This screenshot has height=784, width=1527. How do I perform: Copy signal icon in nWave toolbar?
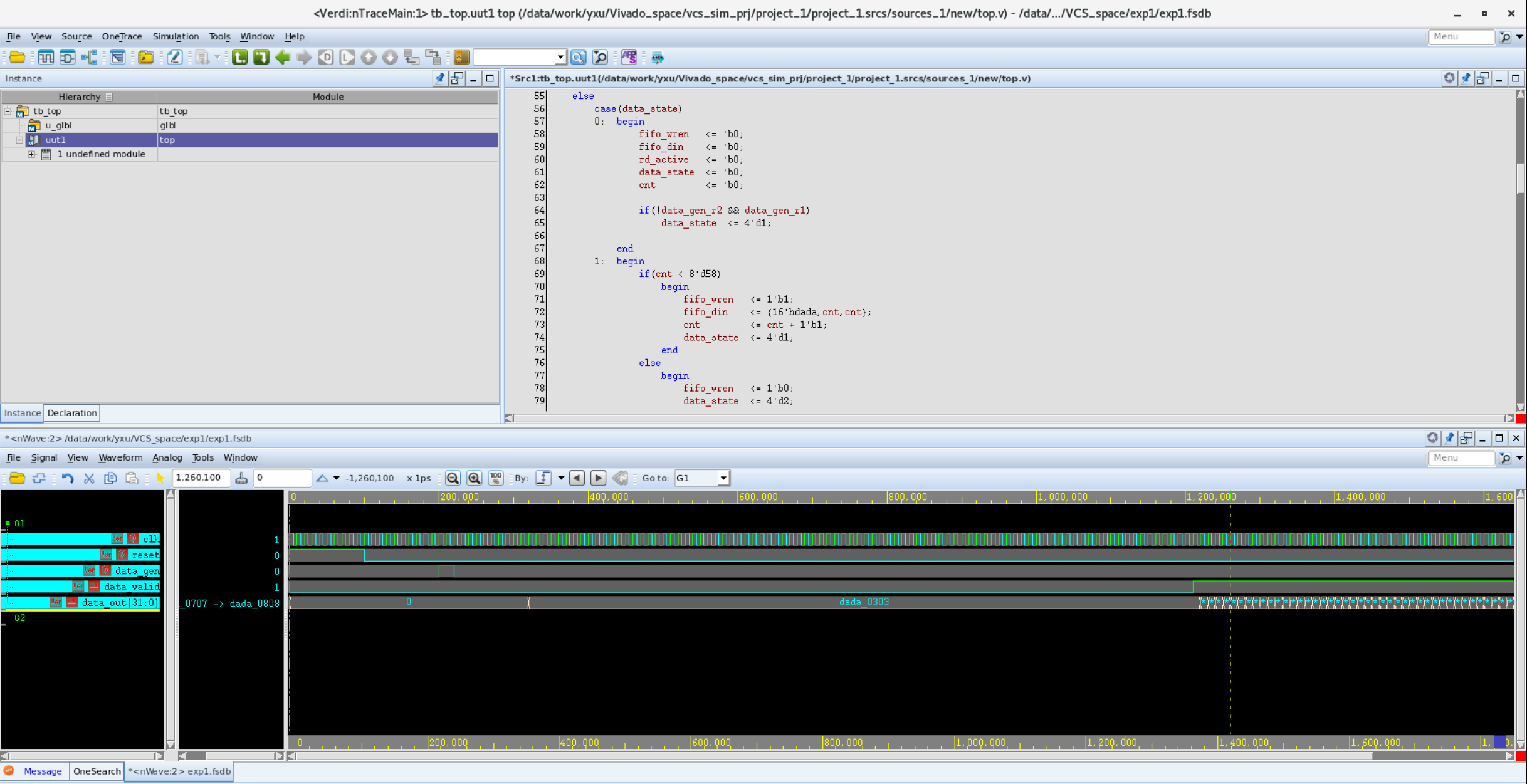pyautogui.click(x=110, y=478)
